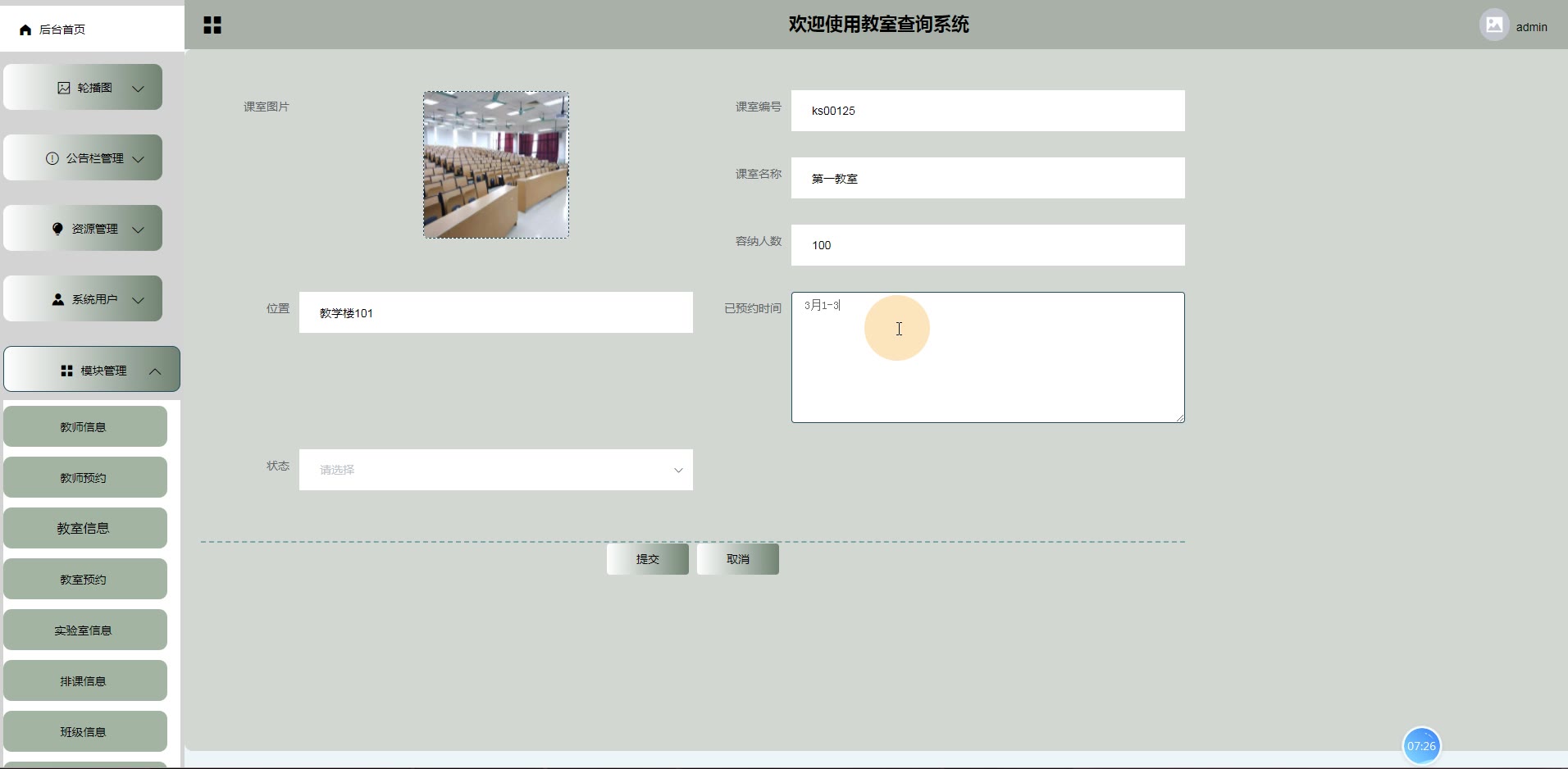Click the 系统用户 menu label
The height and width of the screenshot is (769, 1568).
(95, 299)
